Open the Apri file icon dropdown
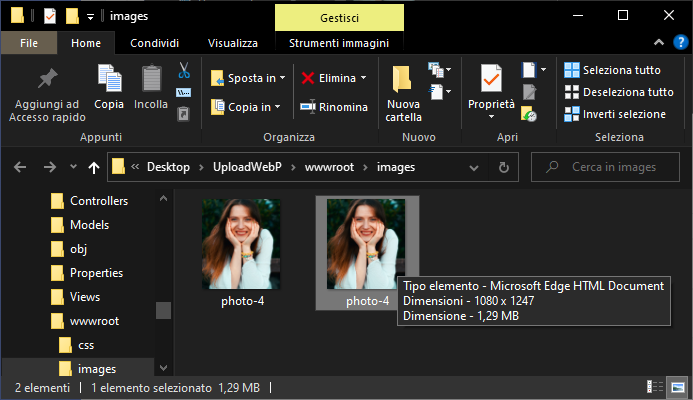 pyautogui.click(x=534, y=70)
